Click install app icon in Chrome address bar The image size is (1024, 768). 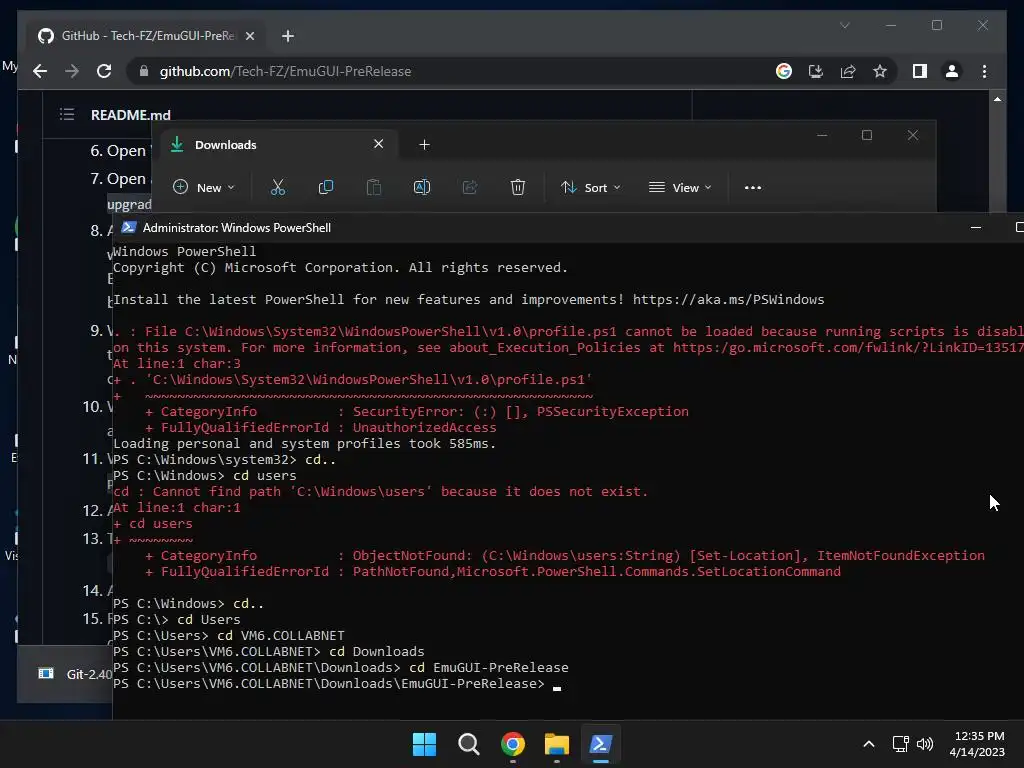pos(816,71)
